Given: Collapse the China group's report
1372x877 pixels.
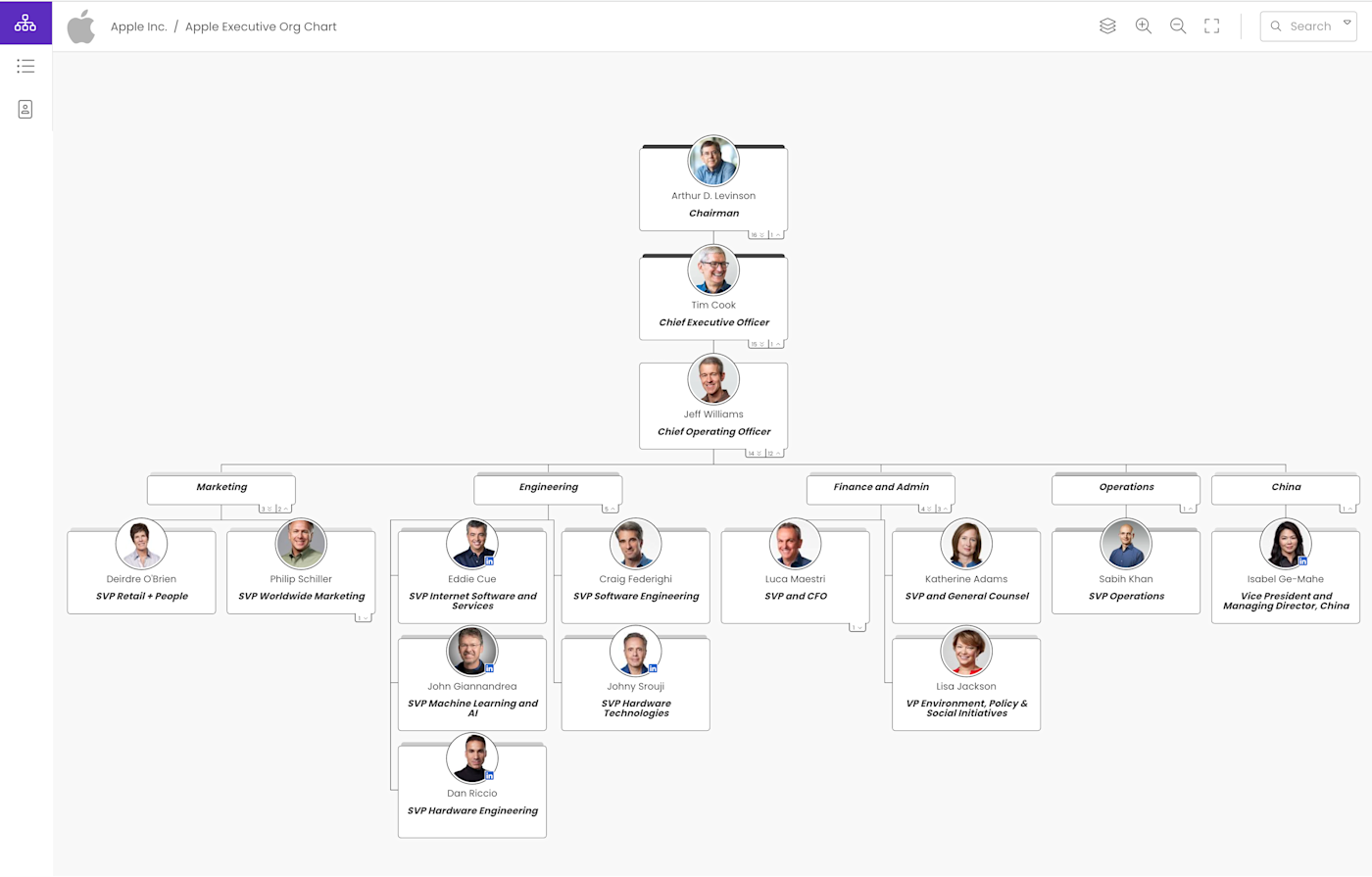Looking at the screenshot, I should [1348, 509].
